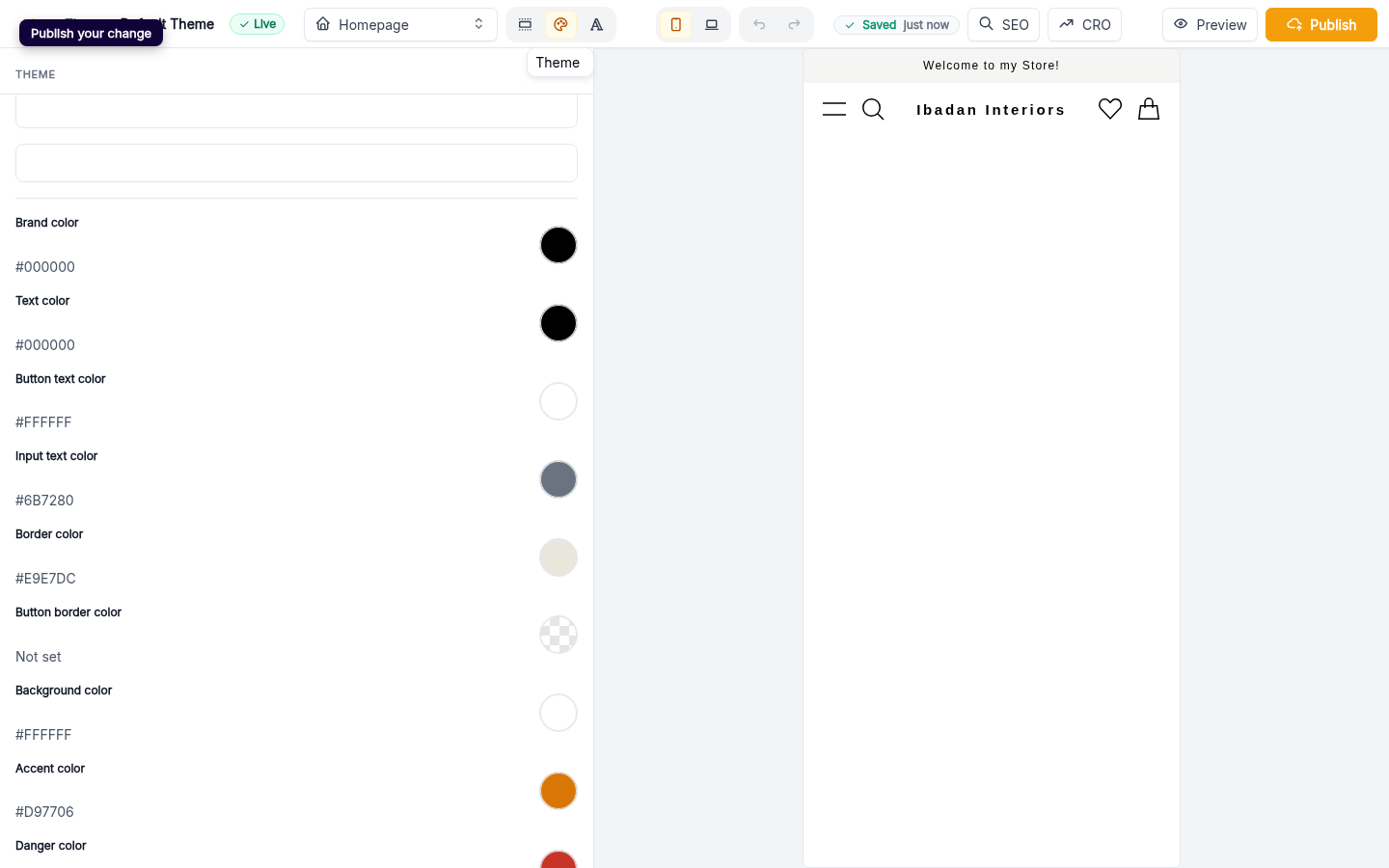
Task: Open the wishlist heart icon
Action: (1110, 109)
